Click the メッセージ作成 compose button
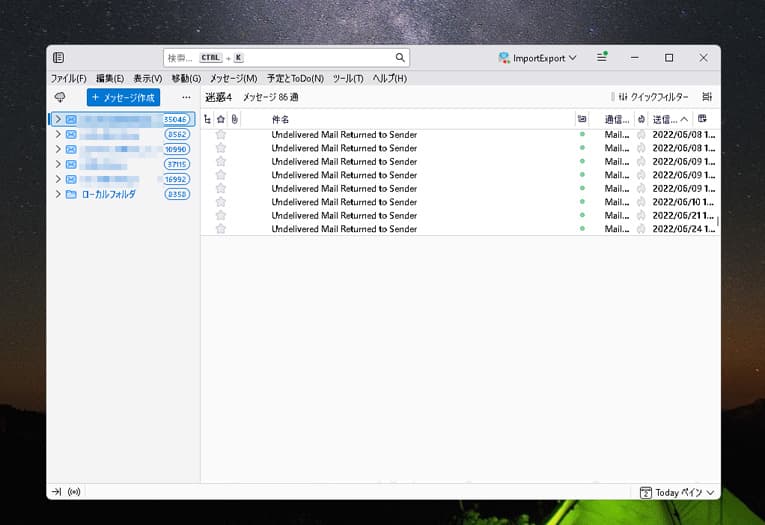This screenshot has height=525, width=765. (x=123, y=97)
